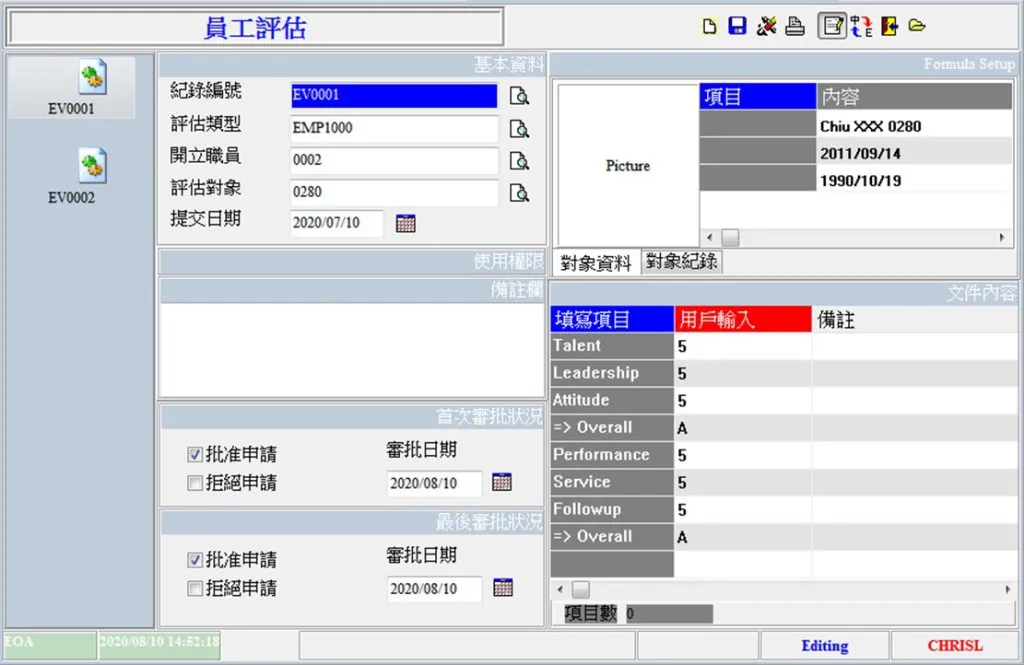Switch language with the 中/E icon
This screenshot has height=665, width=1024.
pyautogui.click(x=862, y=27)
